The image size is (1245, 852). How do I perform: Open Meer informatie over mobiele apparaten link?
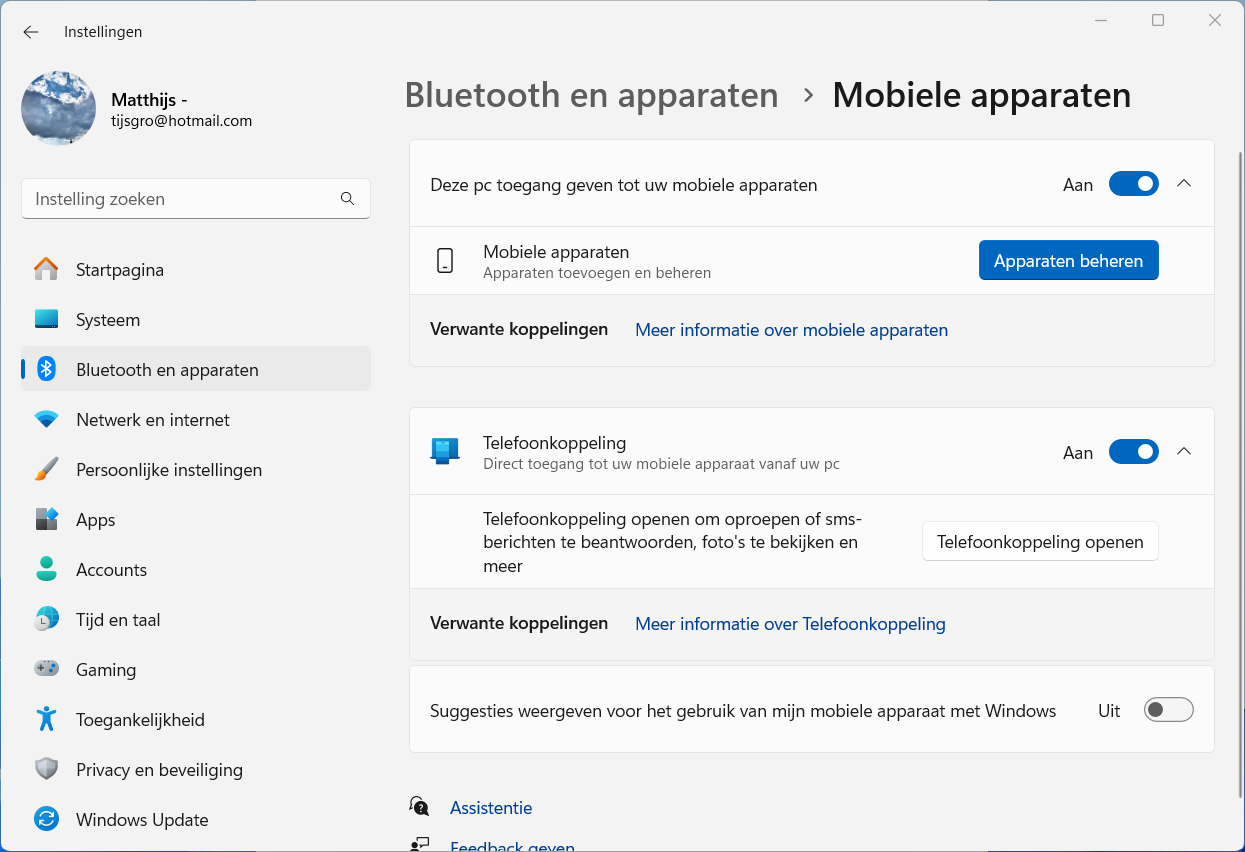[x=791, y=330]
